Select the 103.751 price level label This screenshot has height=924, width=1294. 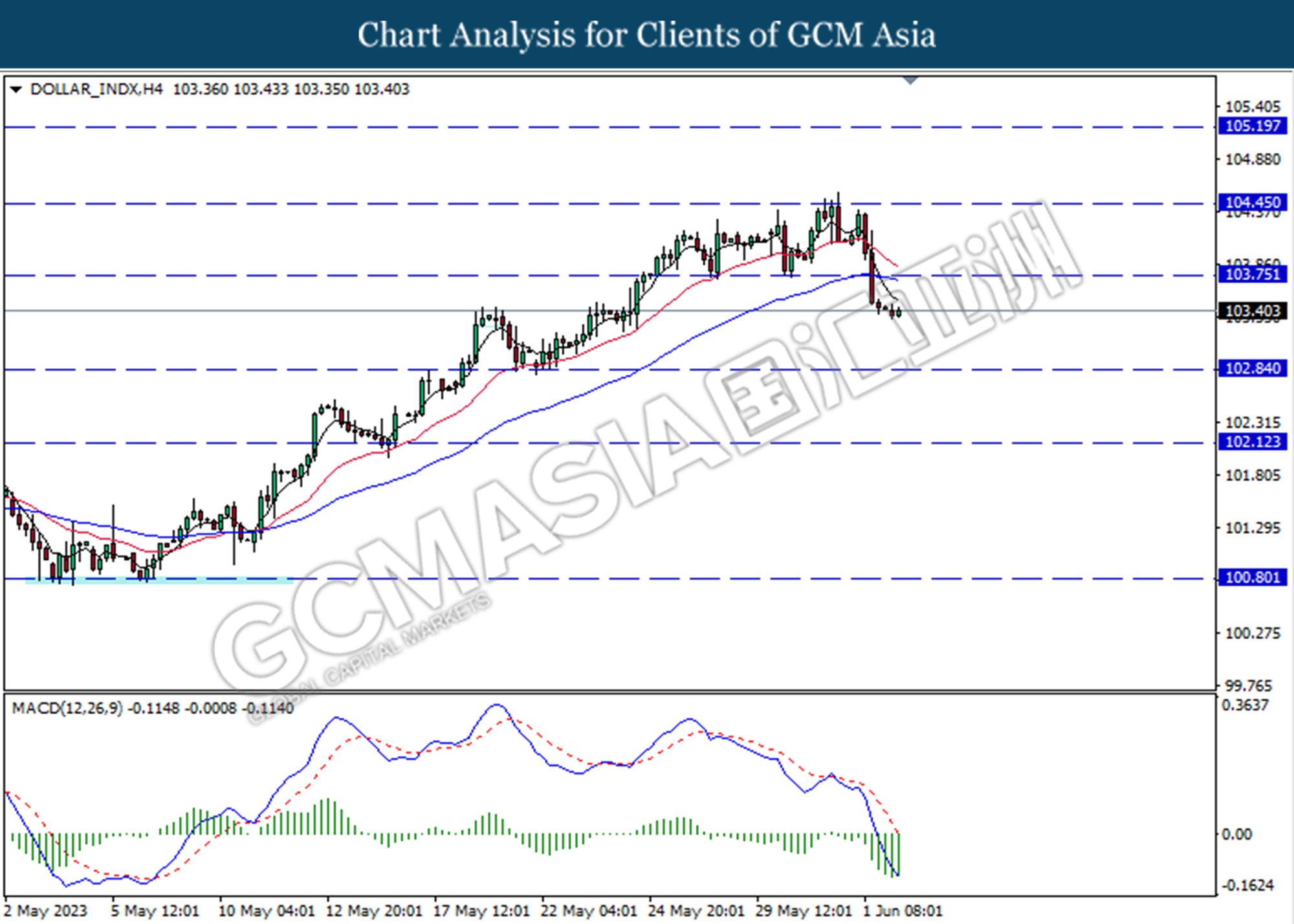click(1253, 274)
